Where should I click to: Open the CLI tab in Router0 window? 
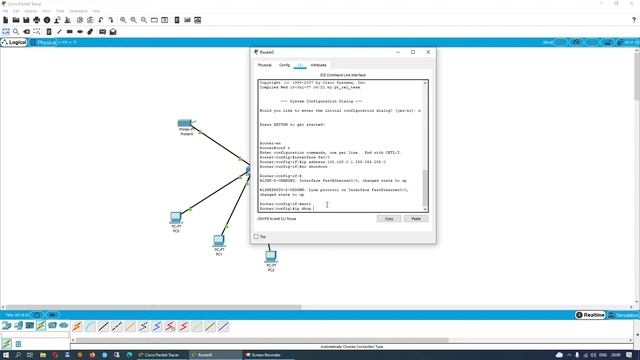point(300,65)
